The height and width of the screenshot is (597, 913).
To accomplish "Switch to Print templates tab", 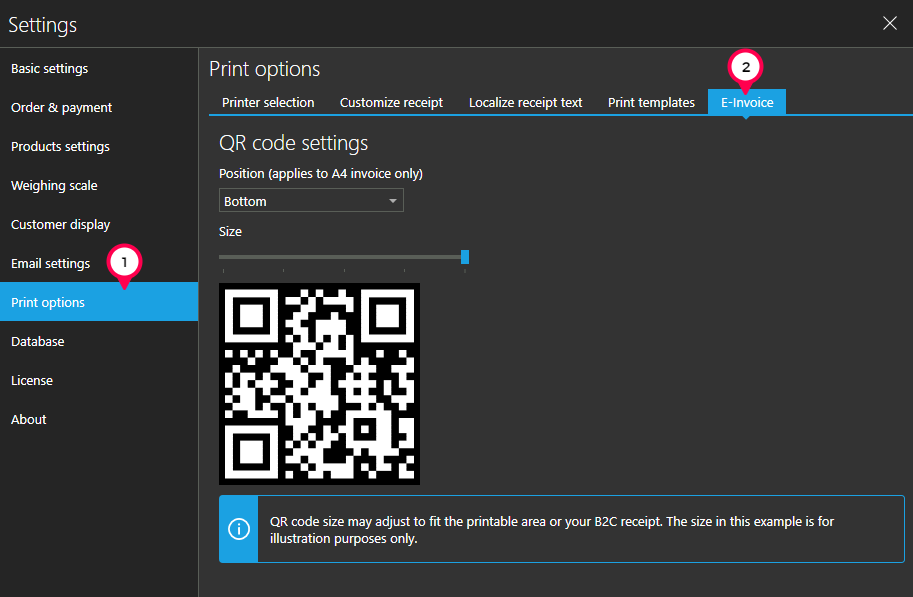I will [x=651, y=102].
